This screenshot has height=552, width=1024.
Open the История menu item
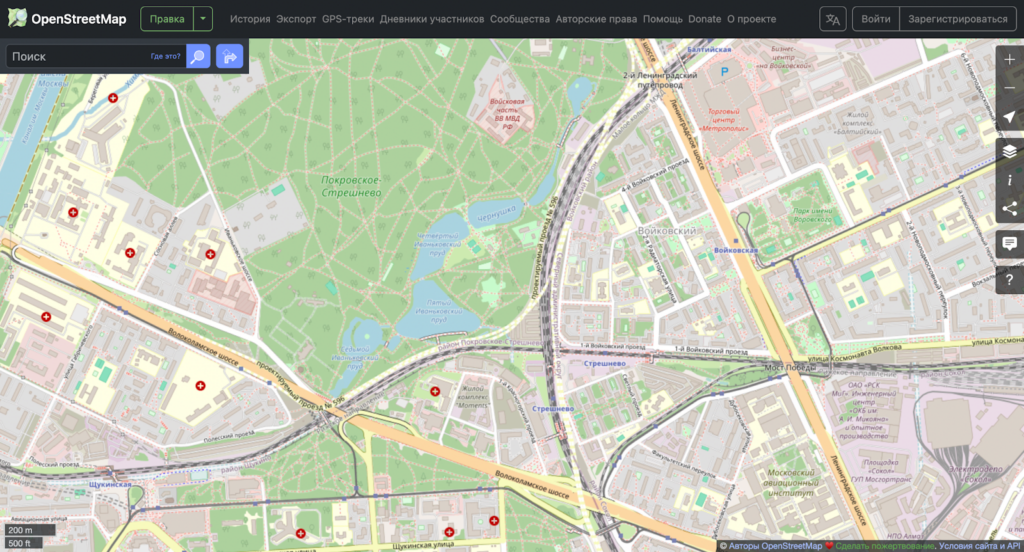pyautogui.click(x=250, y=19)
